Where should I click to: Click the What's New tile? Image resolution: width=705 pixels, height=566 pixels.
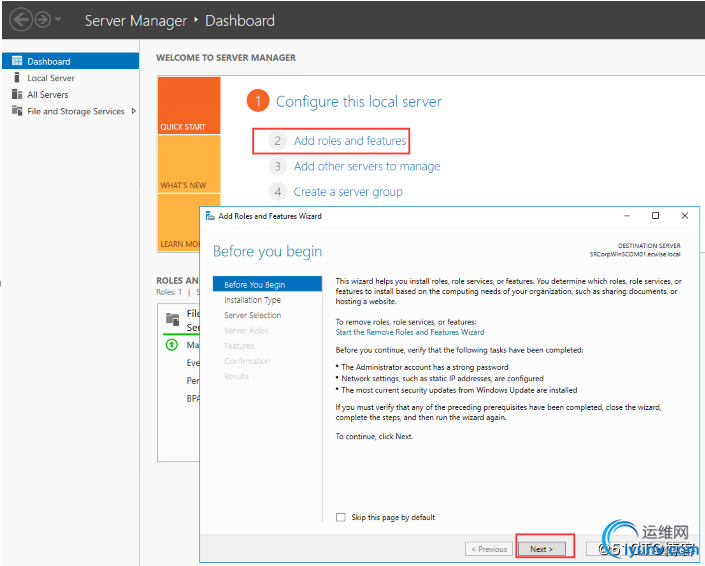coord(189,164)
